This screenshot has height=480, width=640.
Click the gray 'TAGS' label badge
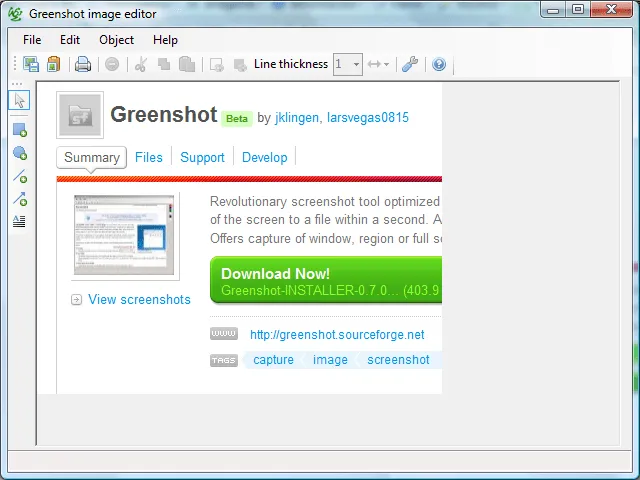tap(224, 360)
